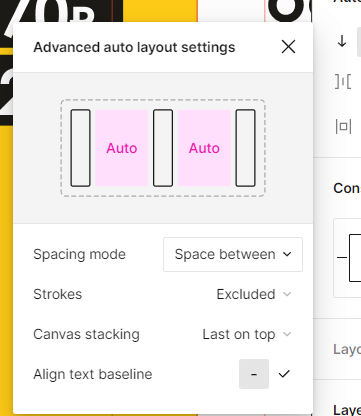Open the Spacing mode dropdown

(x=233, y=254)
